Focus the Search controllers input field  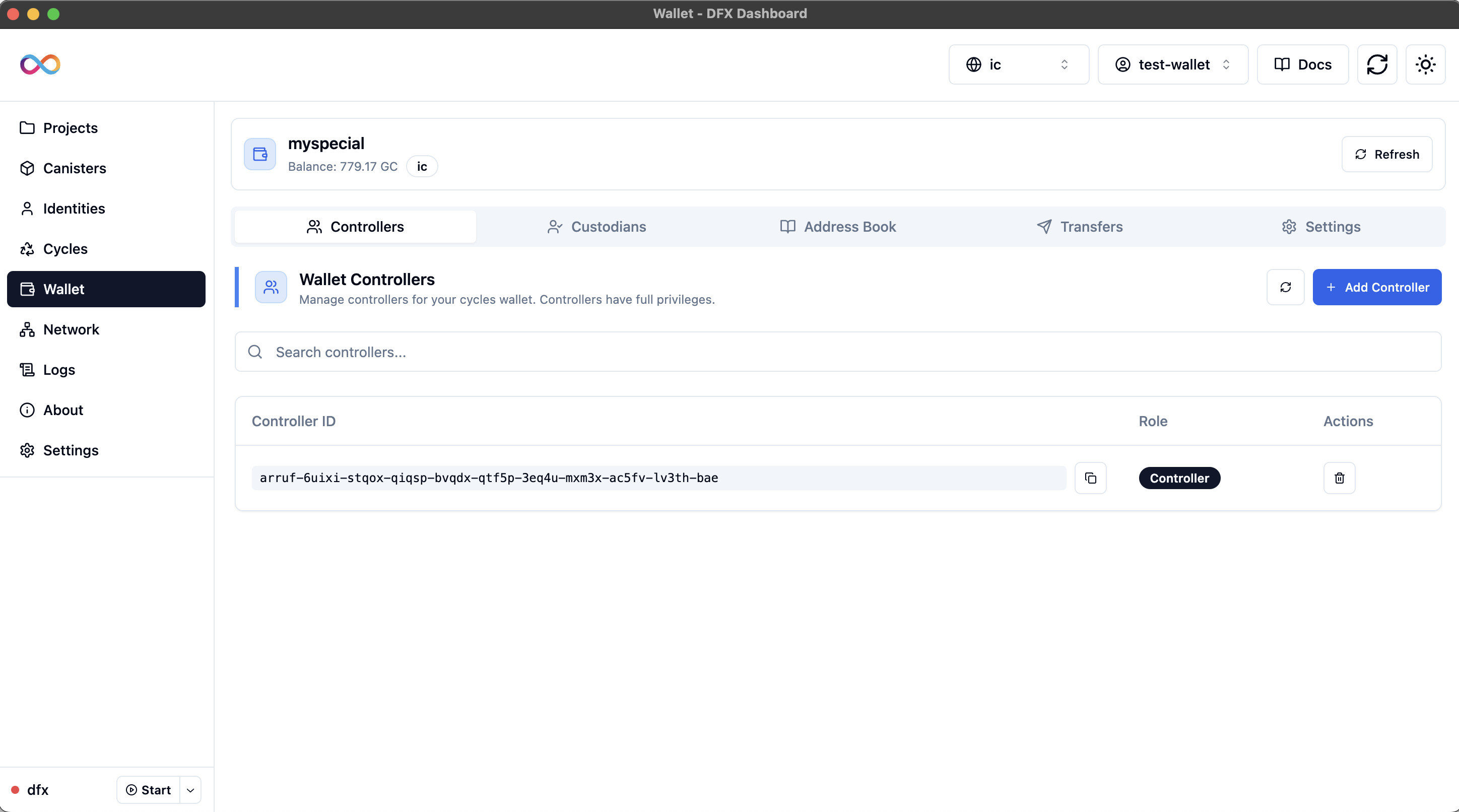pos(837,352)
